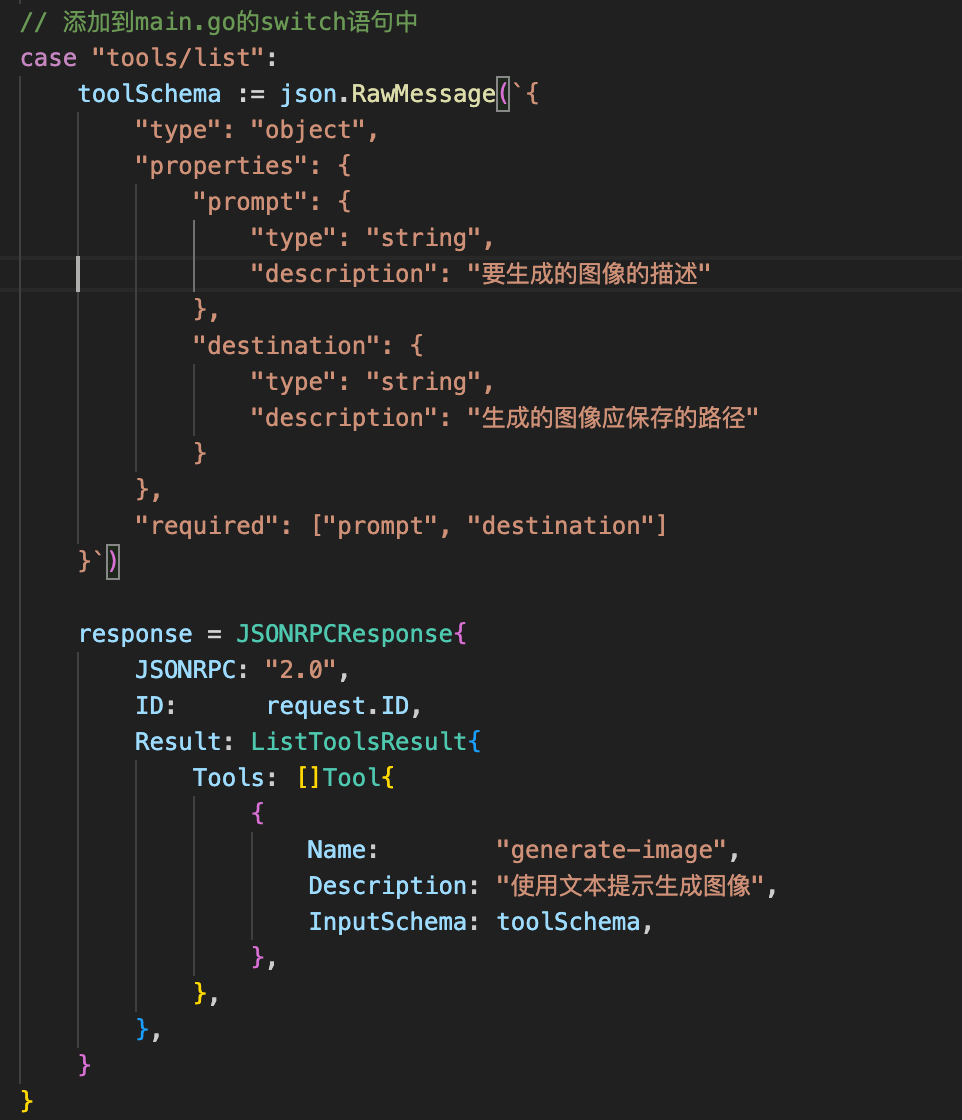Image resolution: width=962 pixels, height=1120 pixels.
Task: Click json.RawMessage function call
Action: click(387, 94)
